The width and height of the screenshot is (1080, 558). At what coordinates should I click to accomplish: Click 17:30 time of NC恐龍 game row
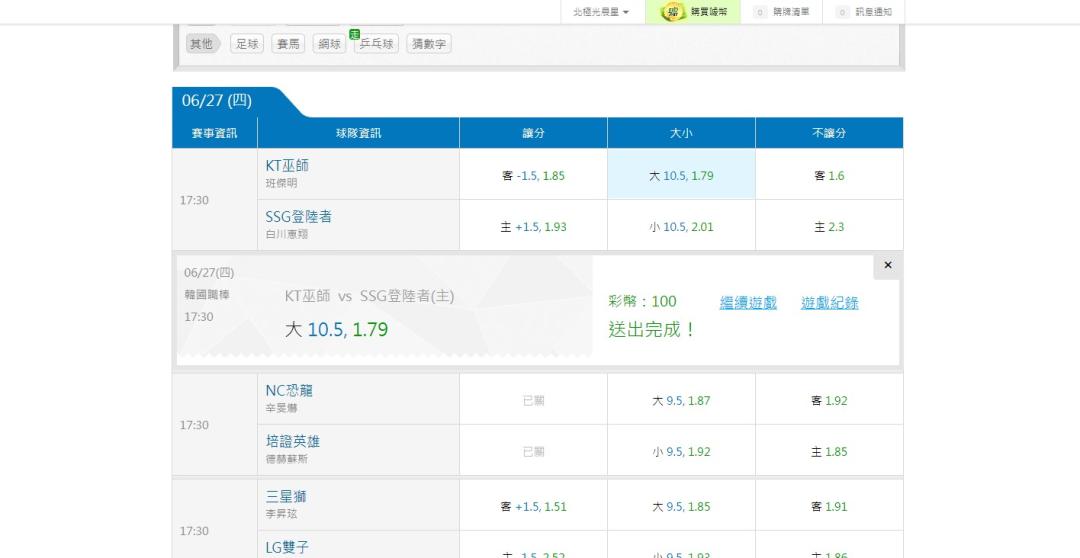[194, 425]
